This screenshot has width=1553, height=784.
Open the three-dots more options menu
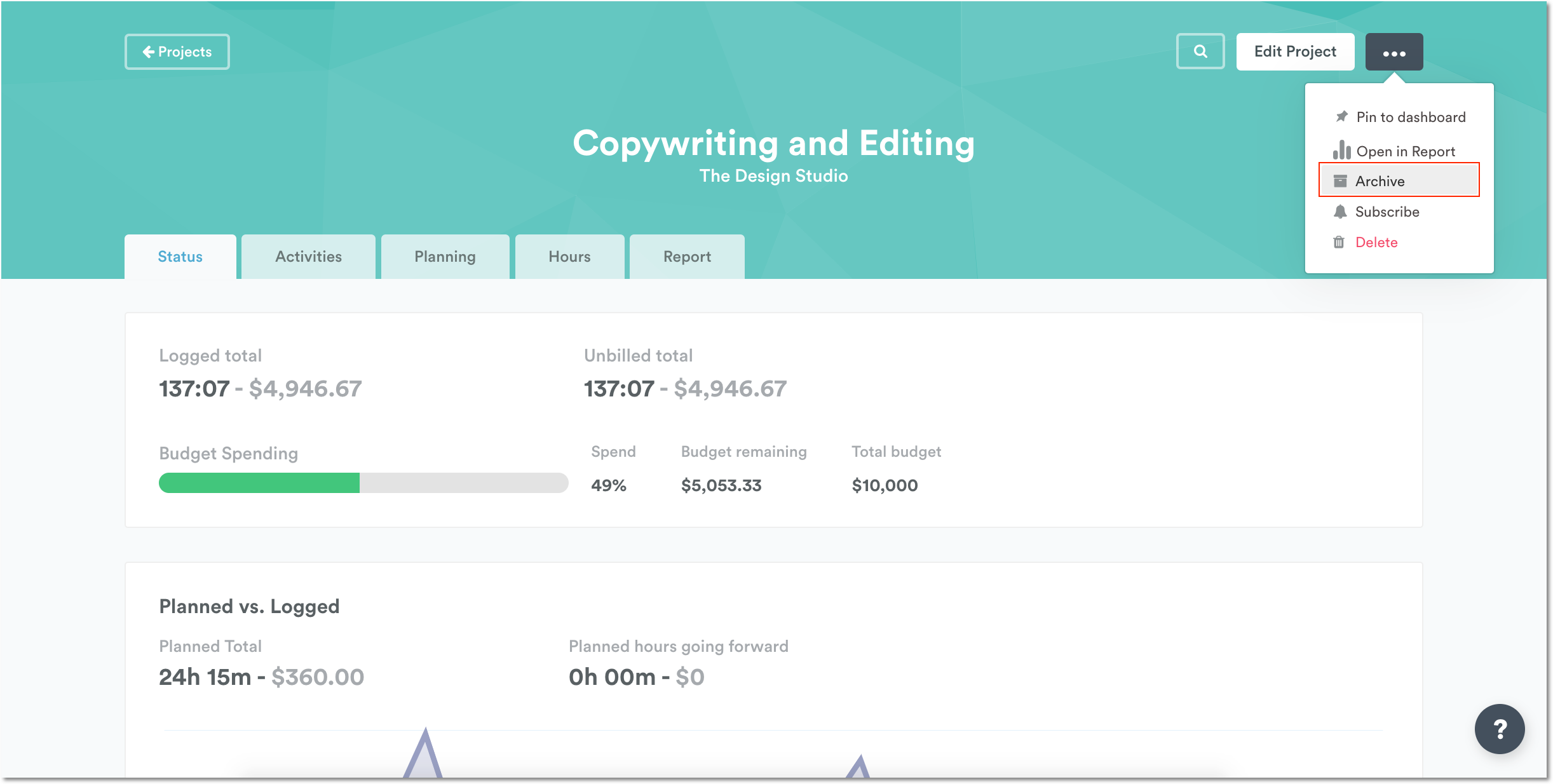tap(1394, 52)
